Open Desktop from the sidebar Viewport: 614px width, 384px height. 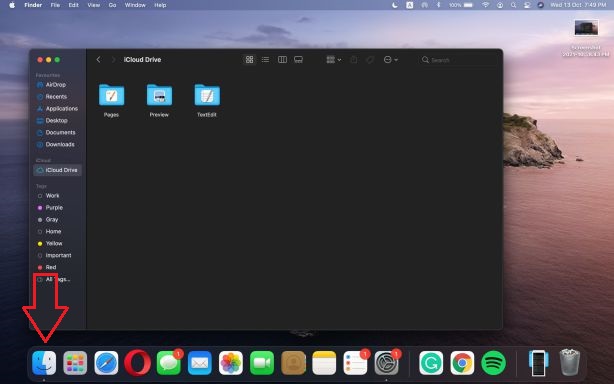coord(57,121)
